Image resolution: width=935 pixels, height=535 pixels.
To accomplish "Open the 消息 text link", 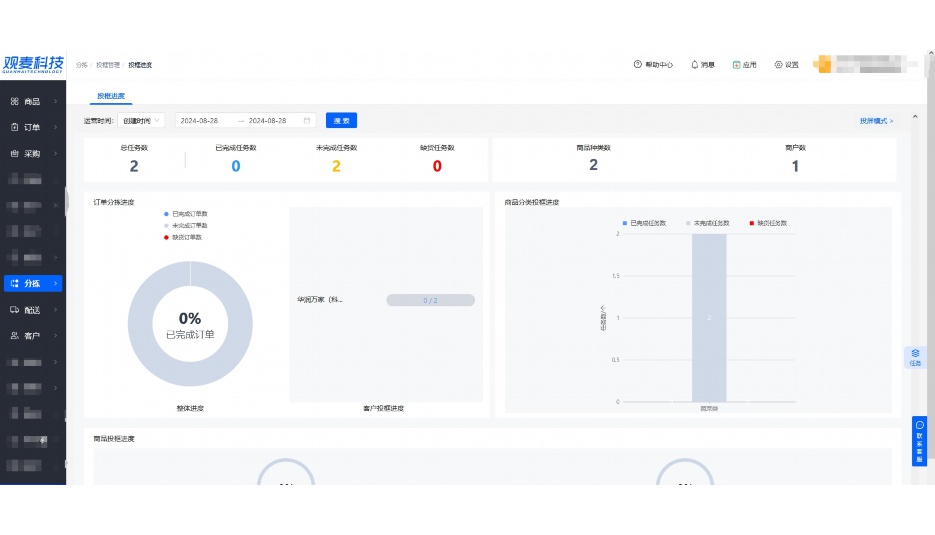I will coord(708,64).
